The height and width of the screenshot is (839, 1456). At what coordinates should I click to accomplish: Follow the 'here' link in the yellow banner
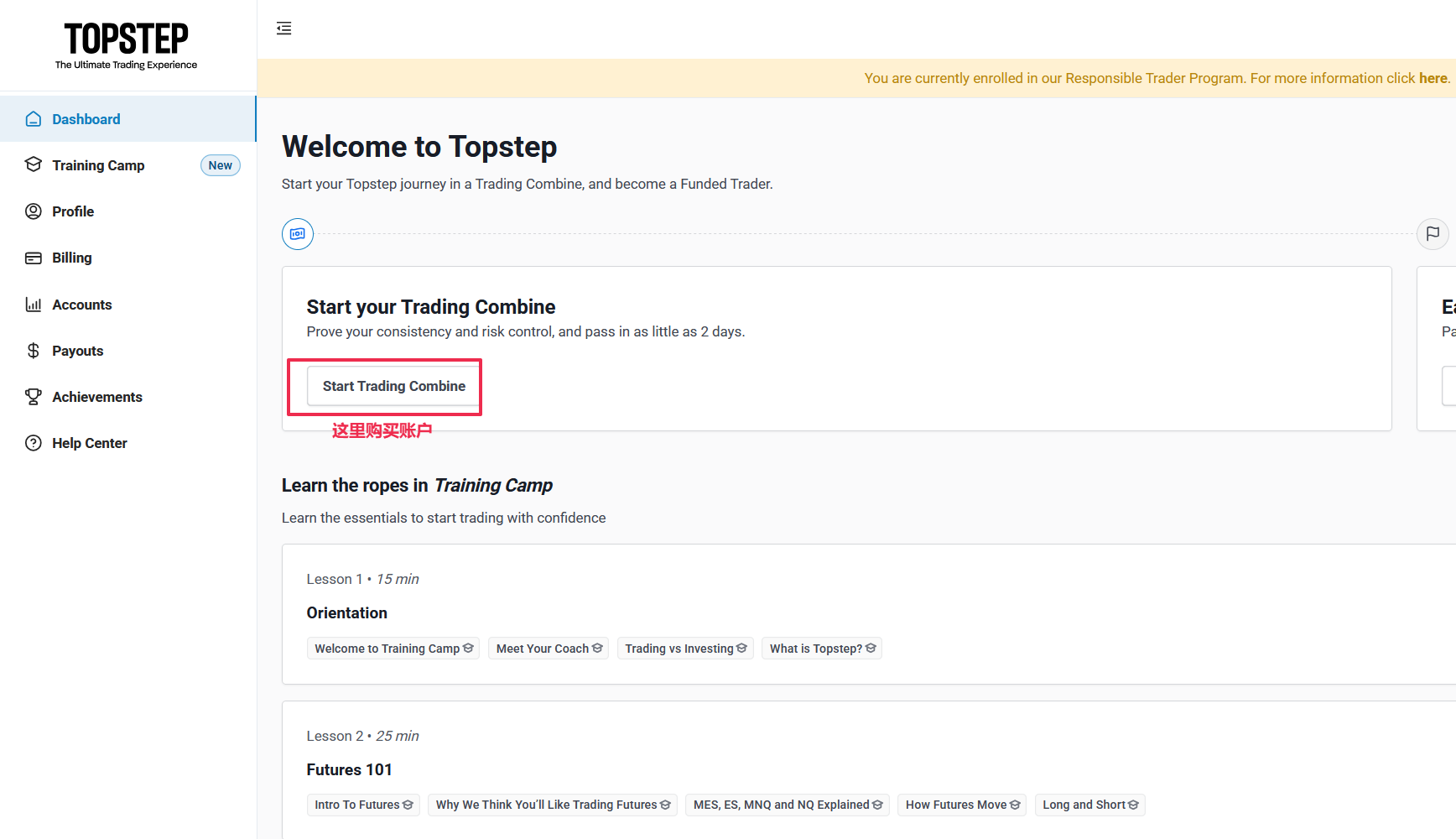[1433, 78]
